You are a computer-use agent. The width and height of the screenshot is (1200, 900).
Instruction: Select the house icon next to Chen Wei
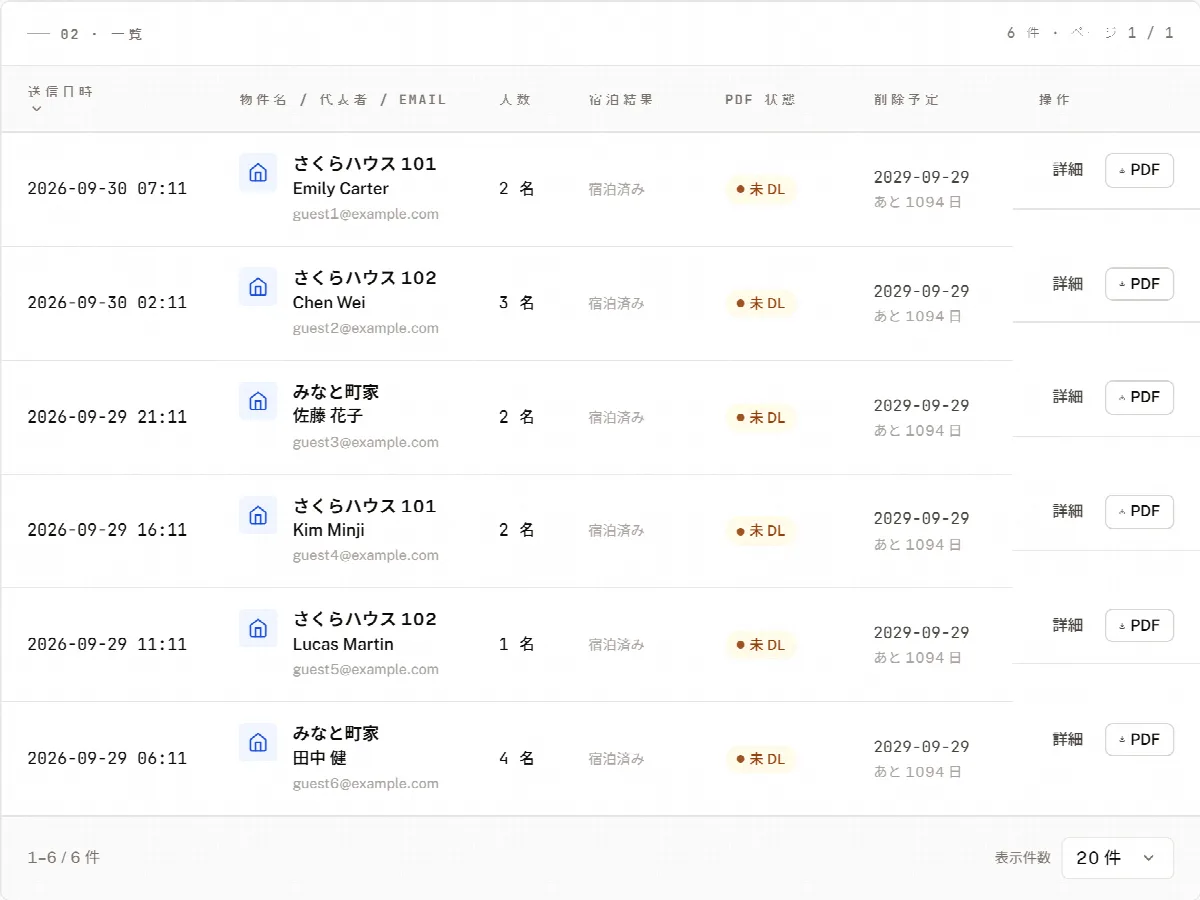258,287
